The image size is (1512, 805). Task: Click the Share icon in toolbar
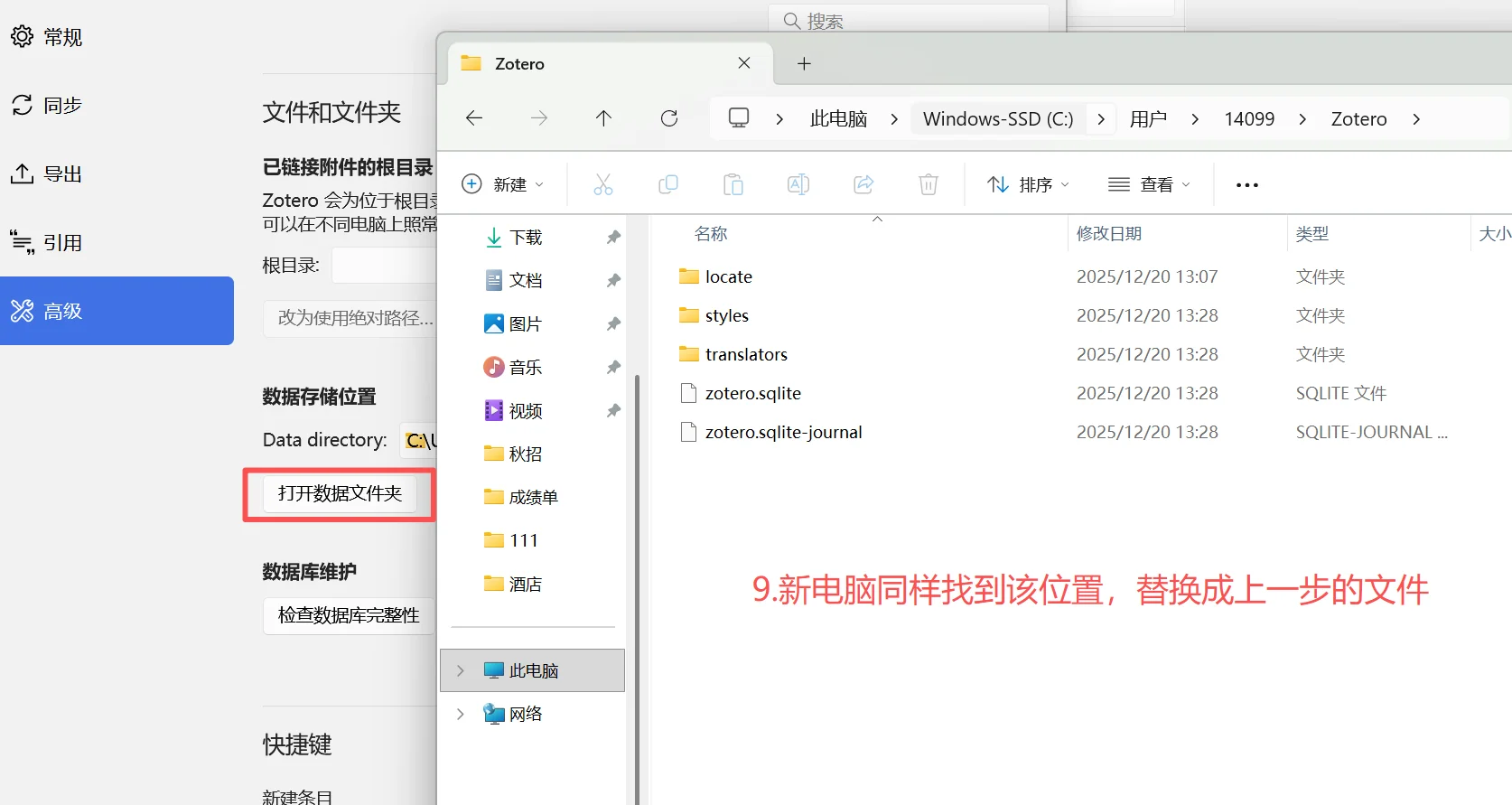pyautogui.click(x=863, y=184)
